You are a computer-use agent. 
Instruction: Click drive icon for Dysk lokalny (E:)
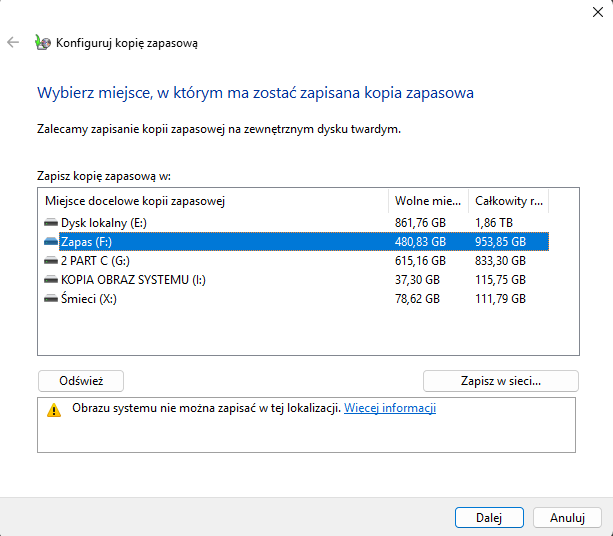pyautogui.click(x=51, y=222)
